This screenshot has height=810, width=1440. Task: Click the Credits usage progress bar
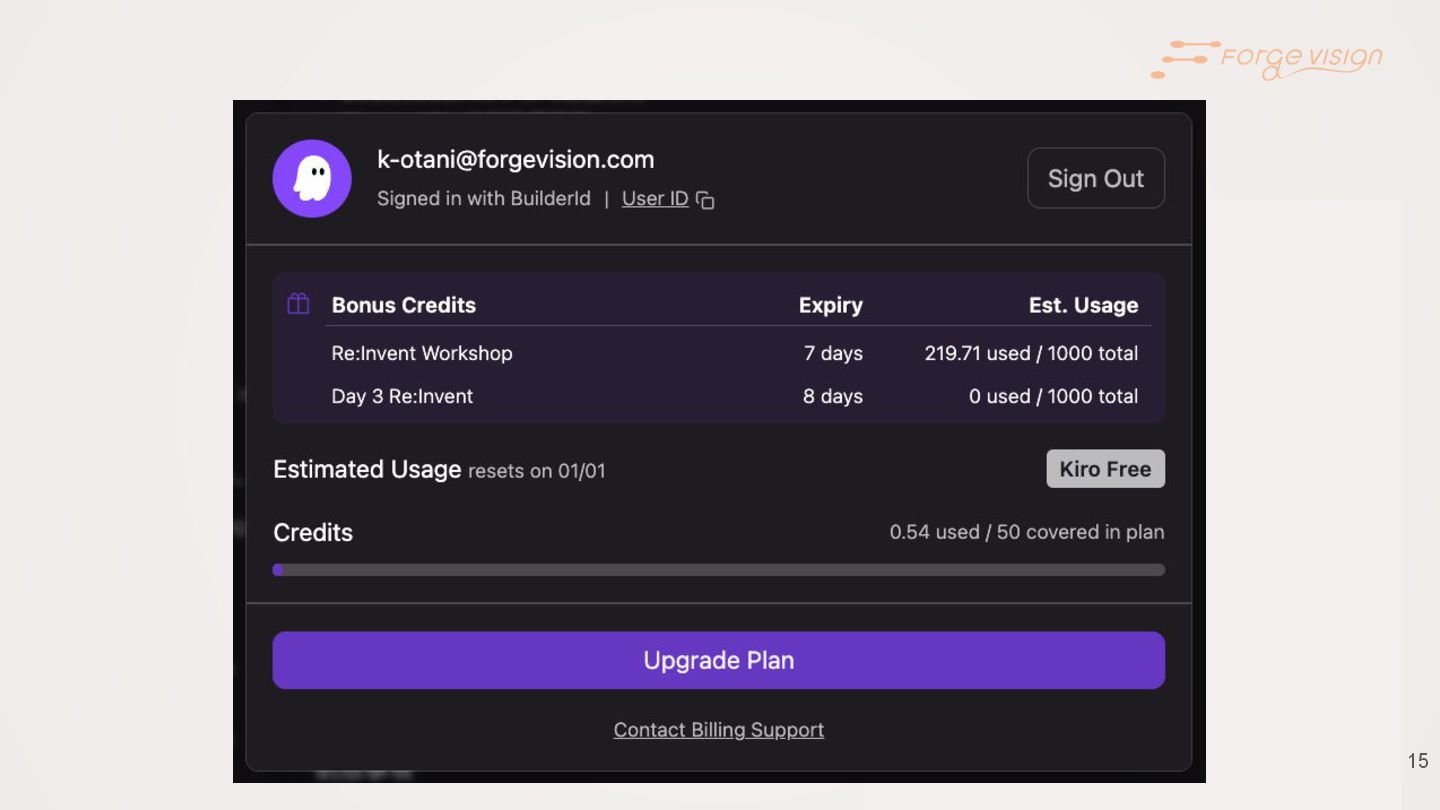tap(718, 570)
